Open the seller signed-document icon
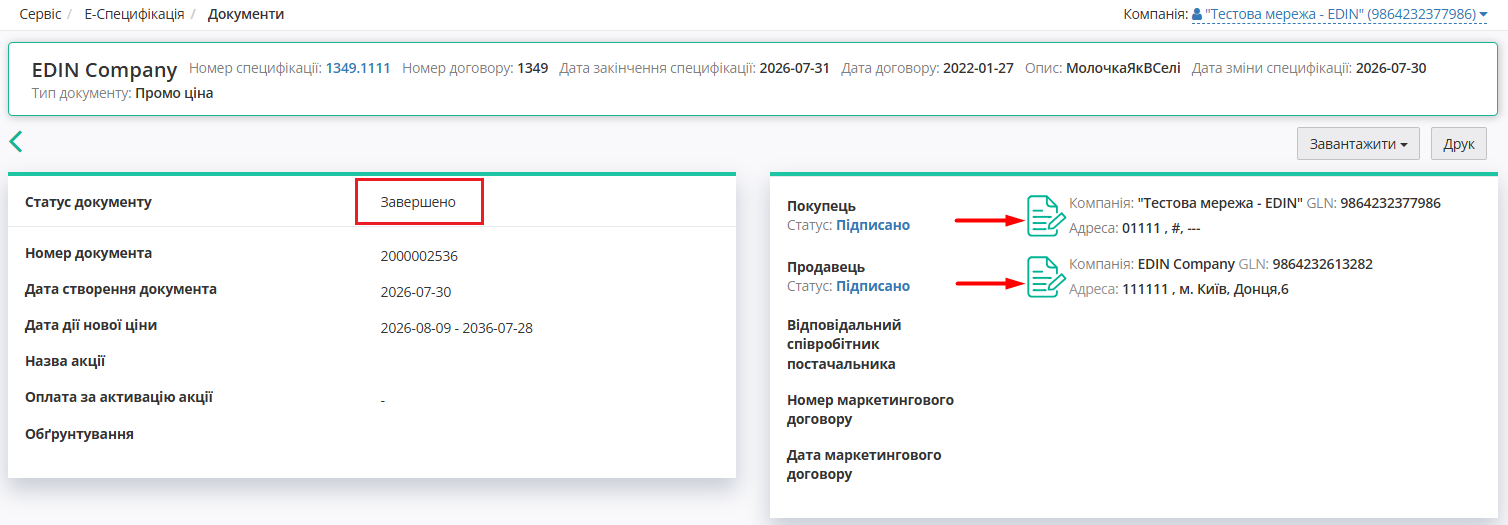The height and width of the screenshot is (525, 1508). tap(1046, 277)
